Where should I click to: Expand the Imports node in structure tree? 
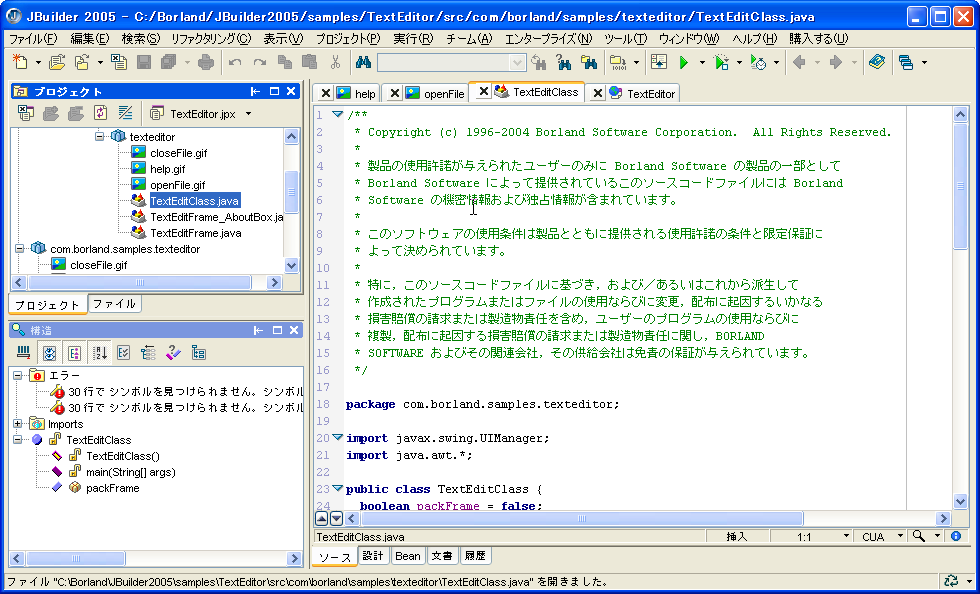coord(17,424)
